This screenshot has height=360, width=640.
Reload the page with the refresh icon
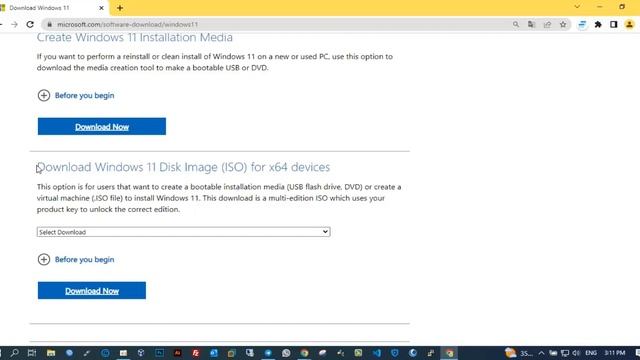(30, 24)
